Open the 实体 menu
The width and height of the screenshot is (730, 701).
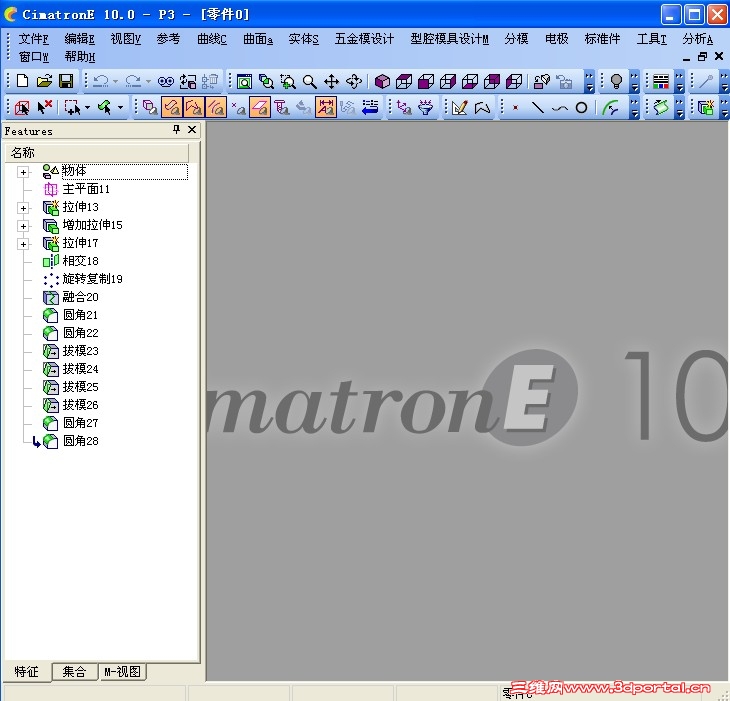(304, 39)
